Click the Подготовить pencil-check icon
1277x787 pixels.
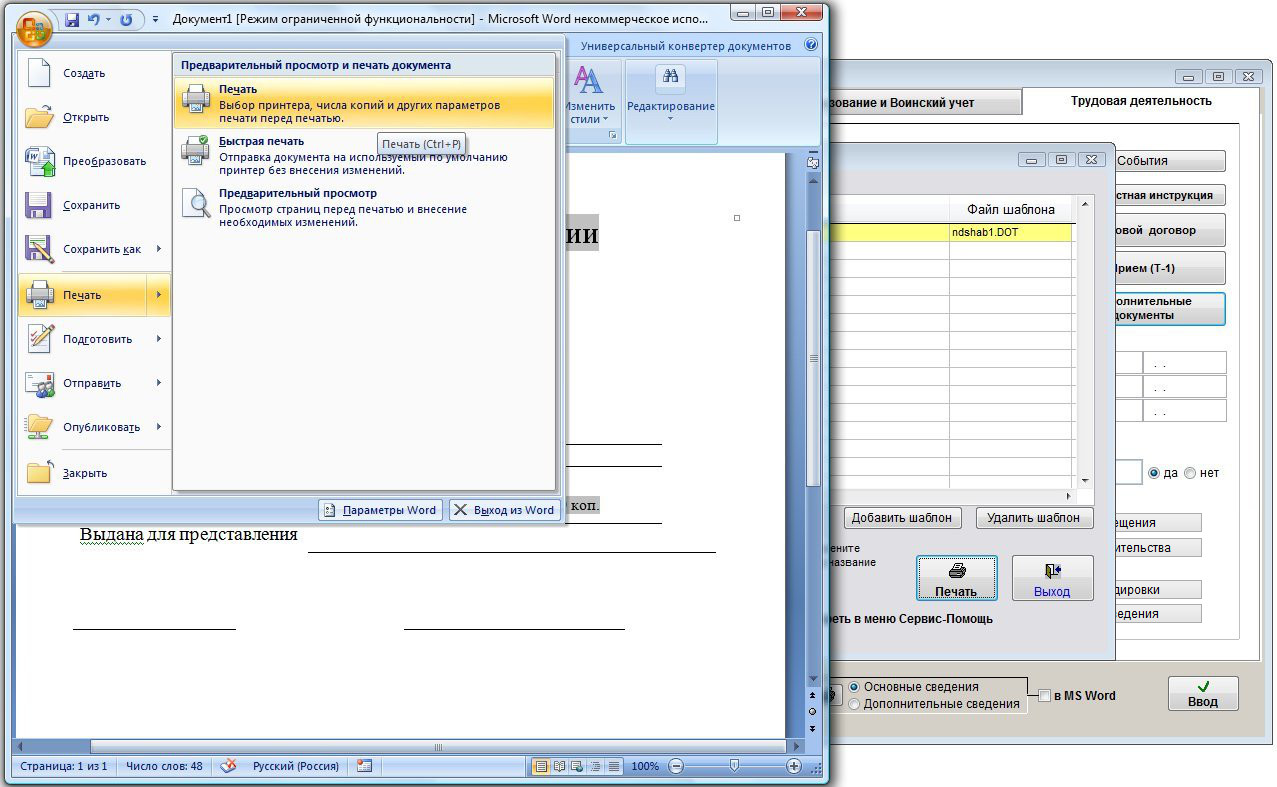pyautogui.click(x=39, y=339)
